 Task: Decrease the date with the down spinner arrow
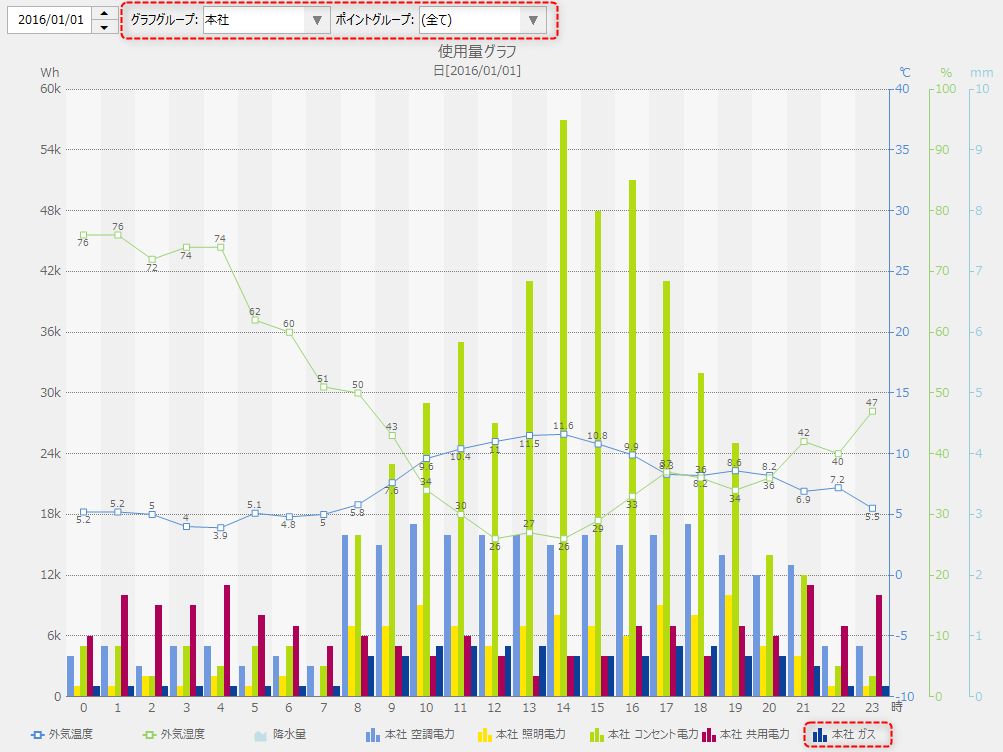pyautogui.click(x=105, y=27)
